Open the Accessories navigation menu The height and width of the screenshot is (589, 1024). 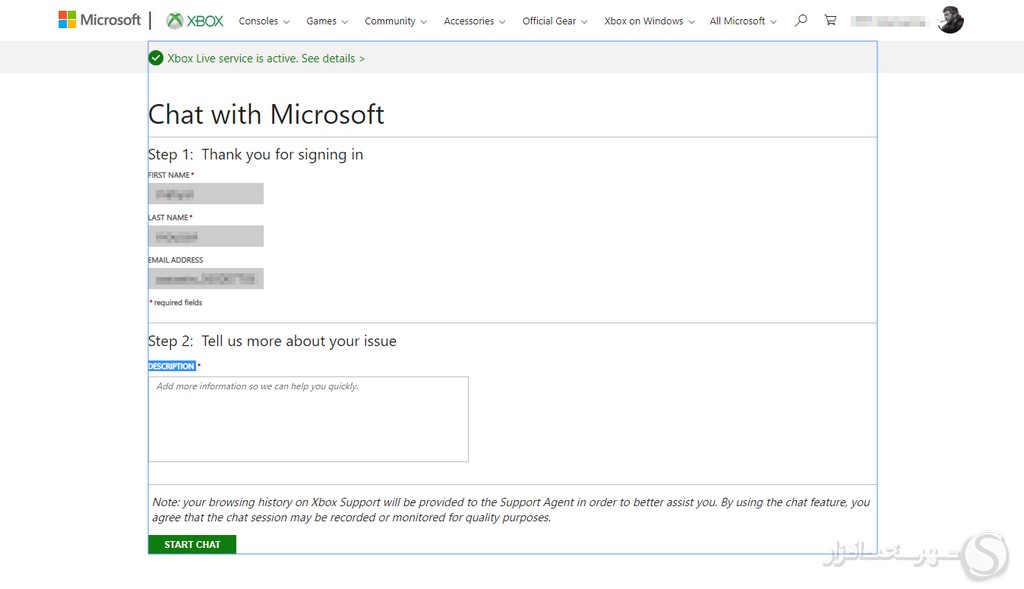pos(474,21)
